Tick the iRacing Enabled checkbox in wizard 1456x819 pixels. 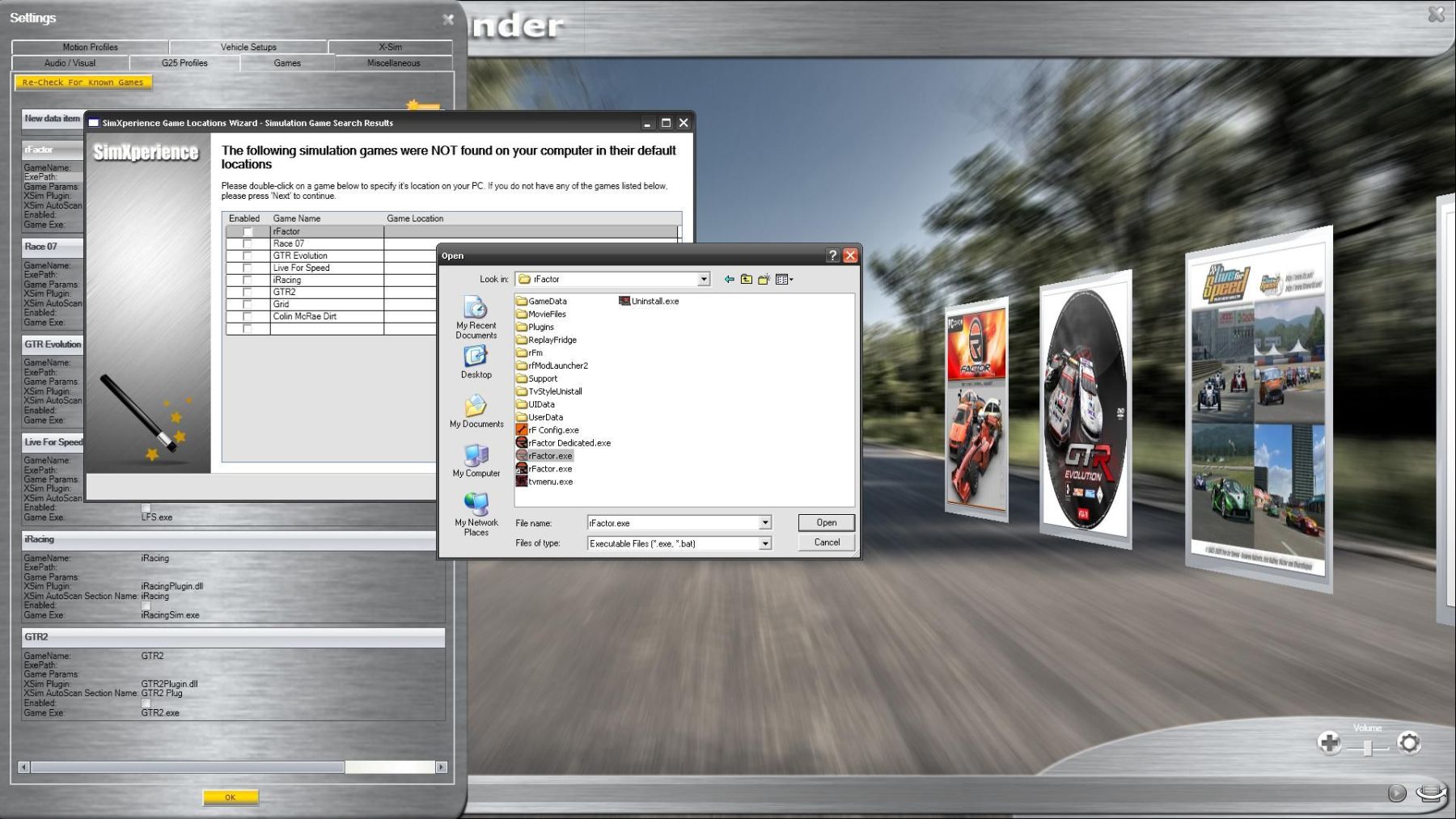[x=248, y=280]
